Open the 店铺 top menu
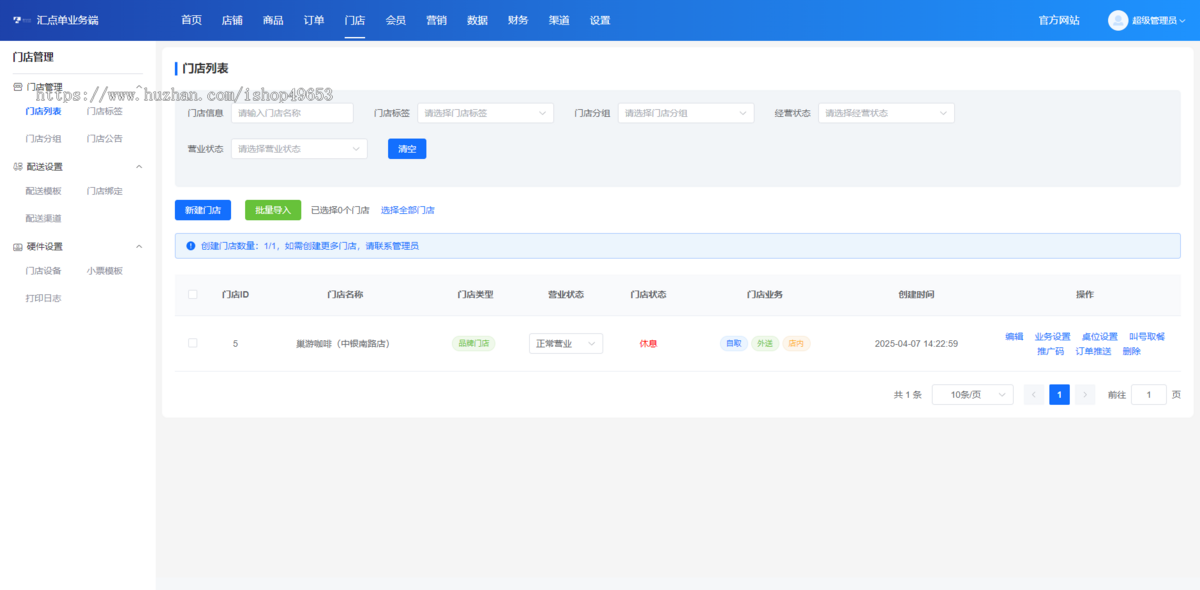The image size is (1200, 590). click(232, 20)
